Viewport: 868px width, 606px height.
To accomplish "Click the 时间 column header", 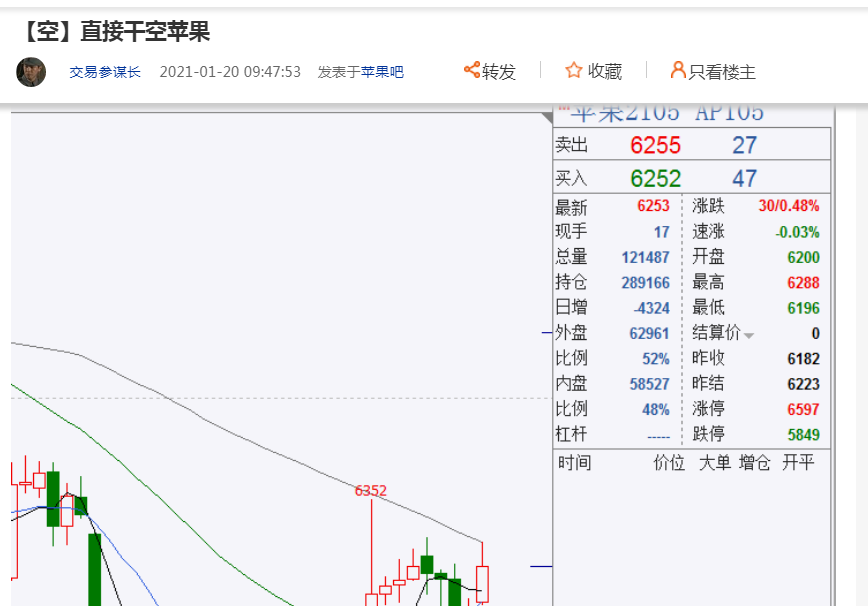I will click(x=574, y=462).
